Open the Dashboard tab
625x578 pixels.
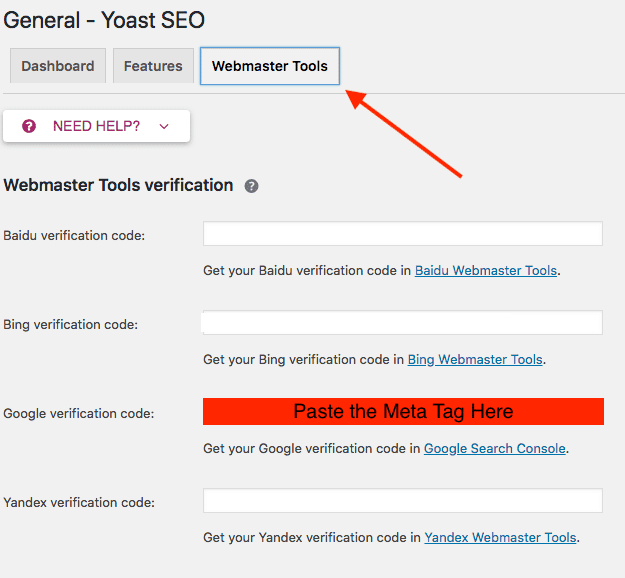pyautogui.click(x=58, y=66)
